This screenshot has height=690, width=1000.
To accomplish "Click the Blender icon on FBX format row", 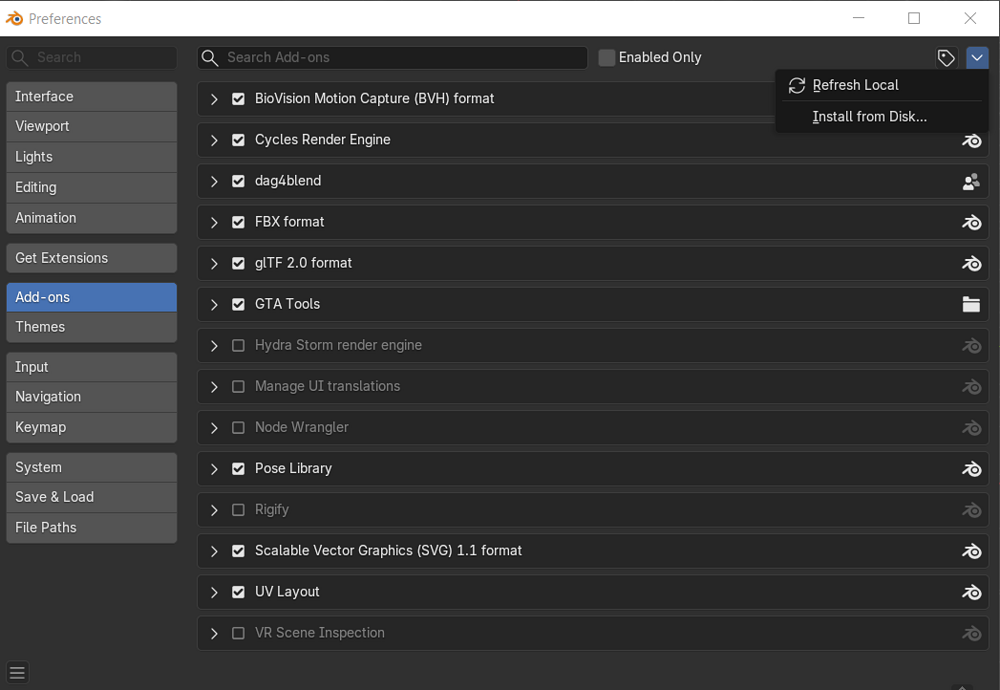I will click(x=971, y=223).
